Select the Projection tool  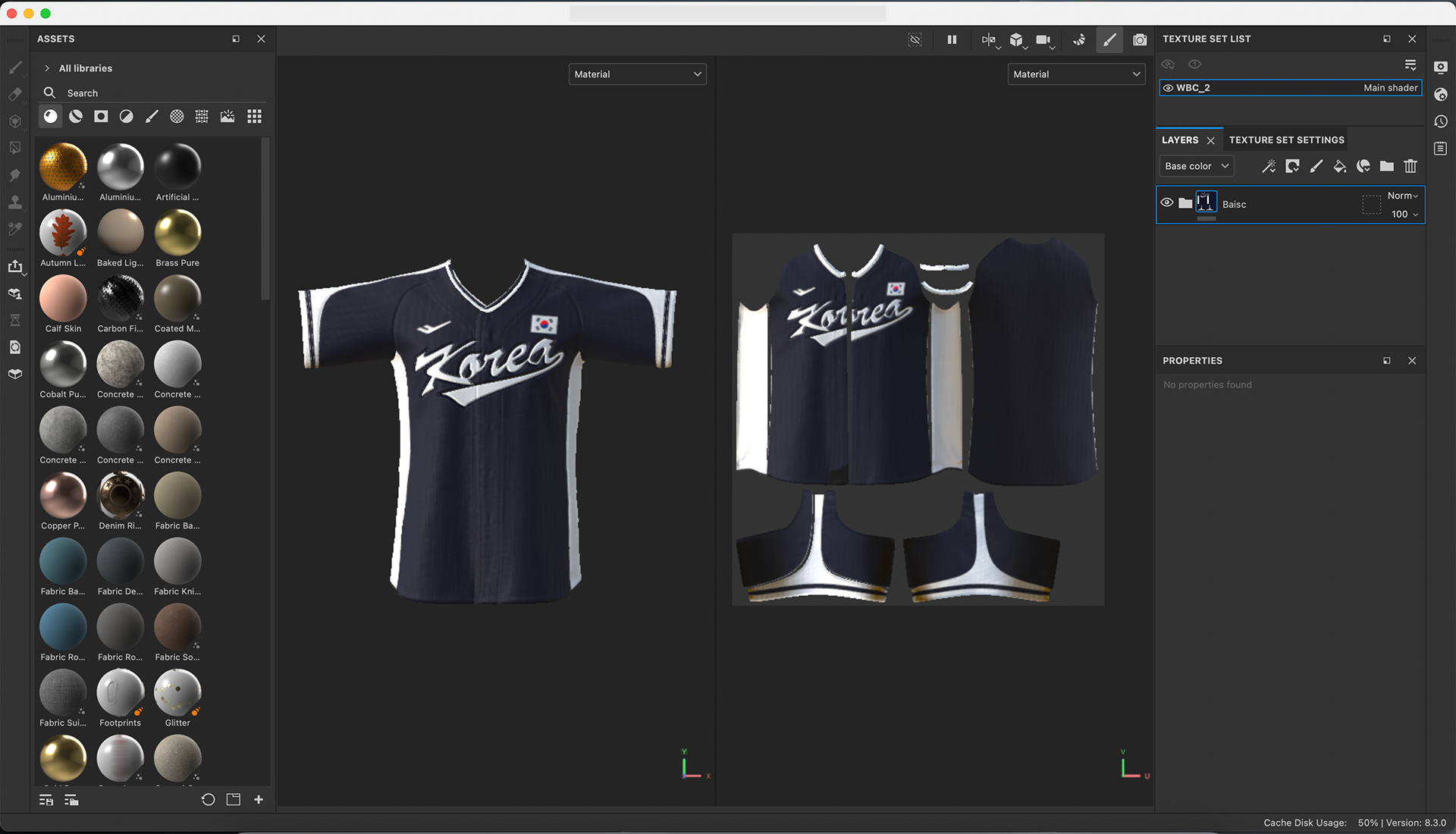15,121
